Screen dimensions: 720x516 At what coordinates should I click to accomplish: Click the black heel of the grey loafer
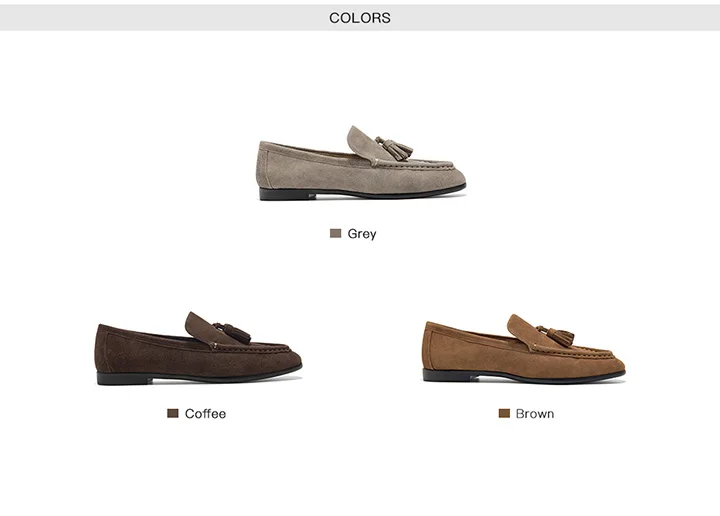287,194
